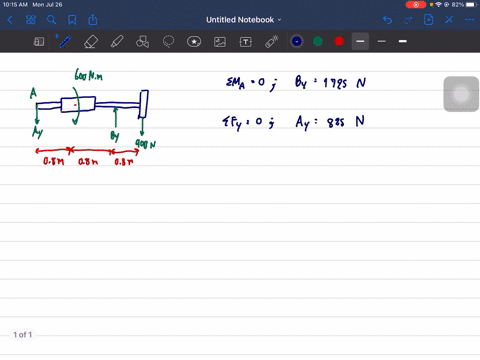Select the Highlighter tool
This screenshot has height=360, width=480.
click(117, 42)
